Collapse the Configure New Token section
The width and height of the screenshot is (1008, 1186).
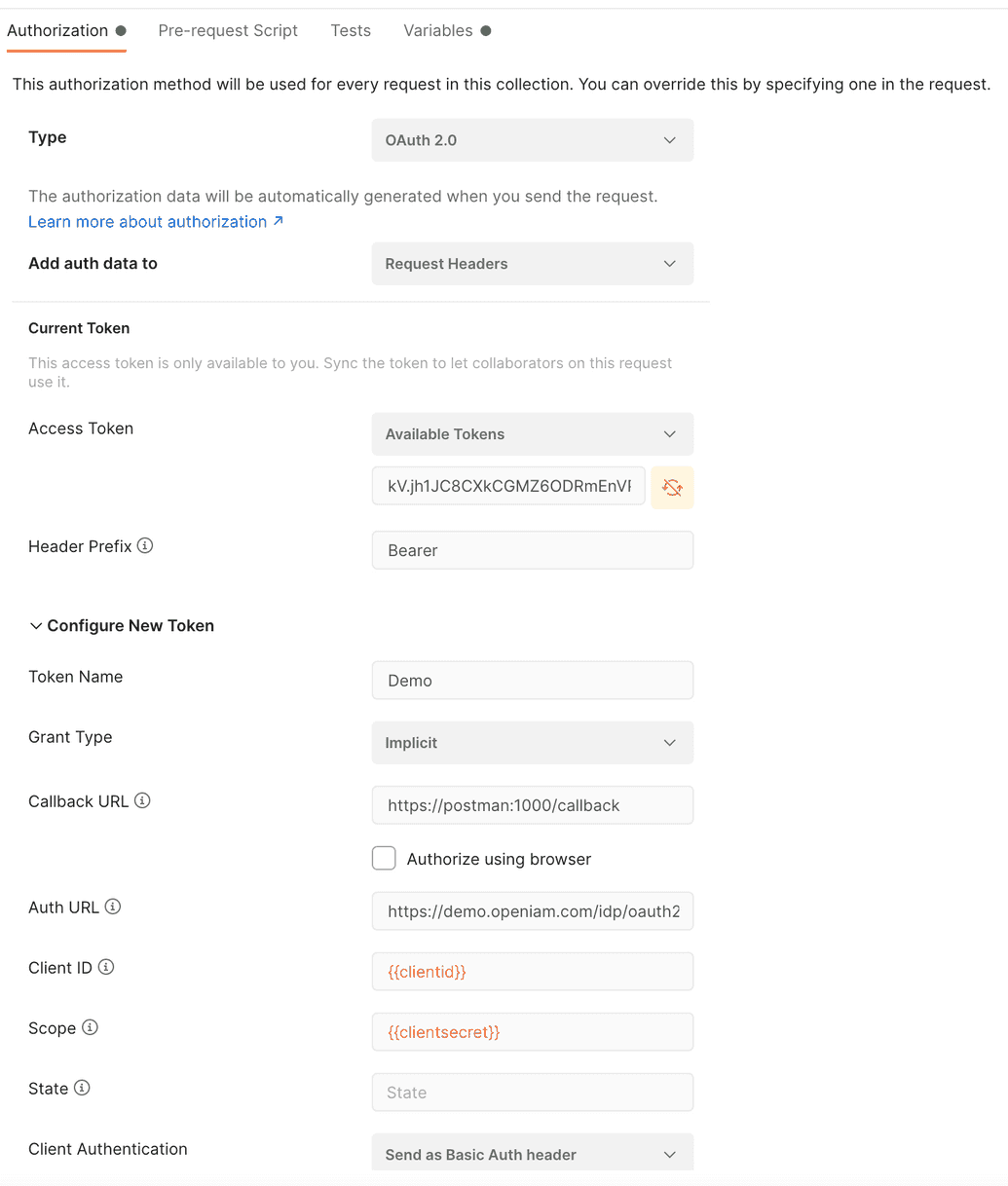coord(36,625)
